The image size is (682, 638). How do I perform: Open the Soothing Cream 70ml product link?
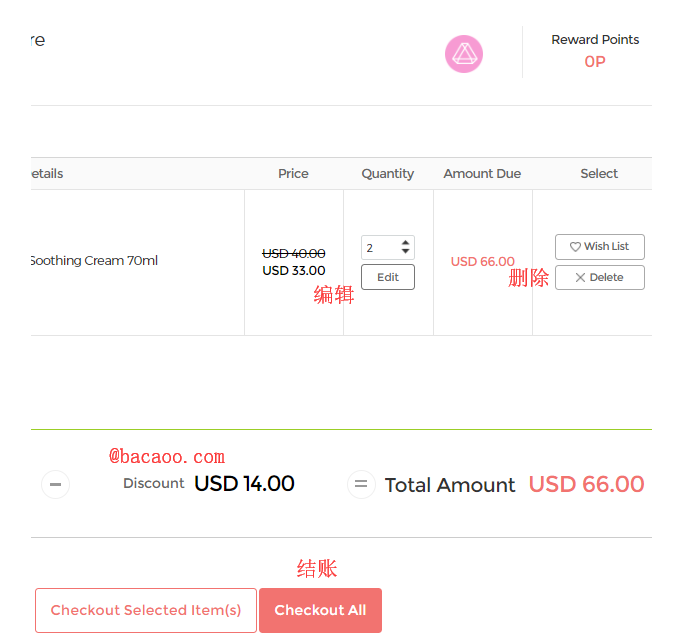pyautogui.click(x=93, y=261)
